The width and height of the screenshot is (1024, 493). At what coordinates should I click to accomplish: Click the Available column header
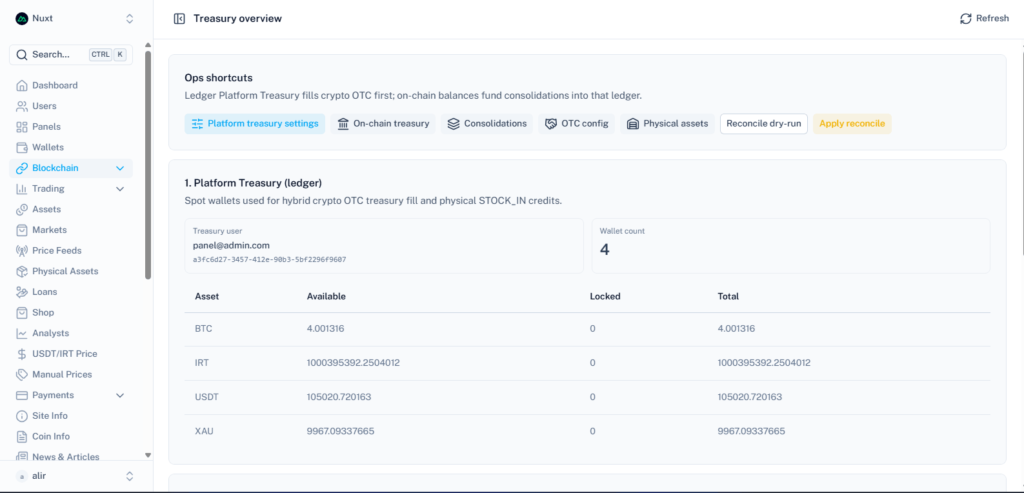click(x=326, y=296)
